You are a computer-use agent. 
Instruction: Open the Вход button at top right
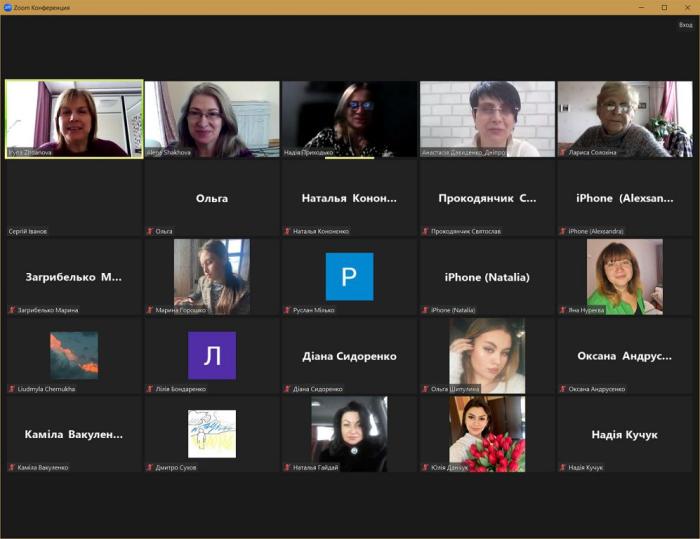tap(685, 25)
